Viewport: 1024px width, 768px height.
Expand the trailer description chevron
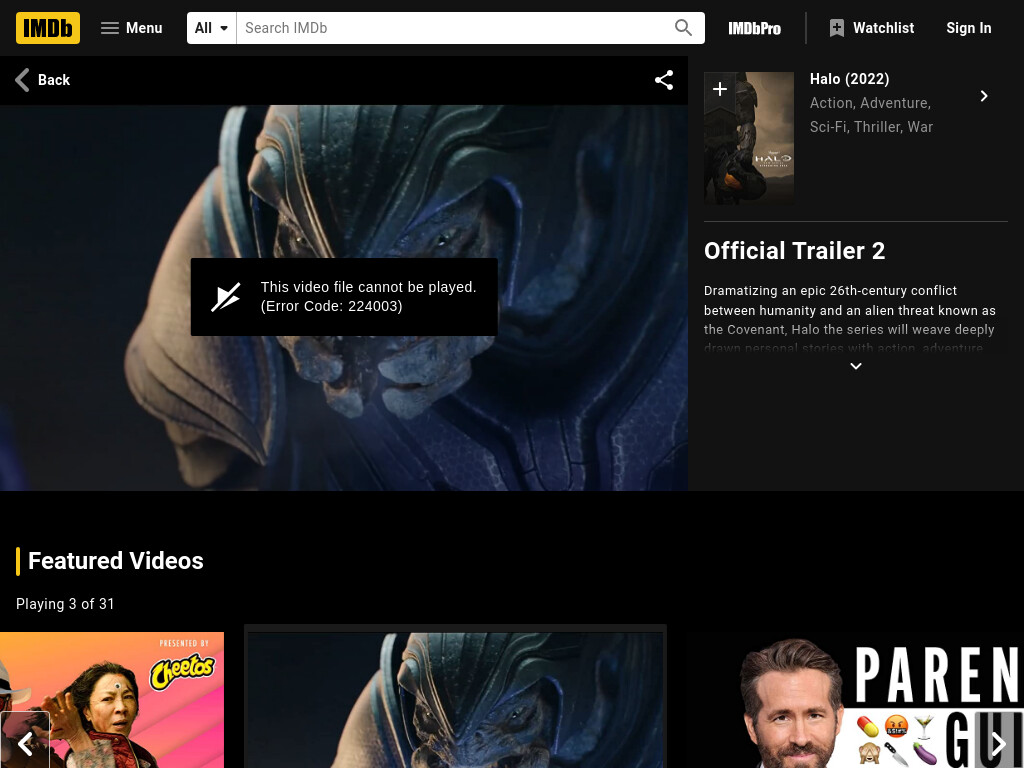tap(856, 366)
